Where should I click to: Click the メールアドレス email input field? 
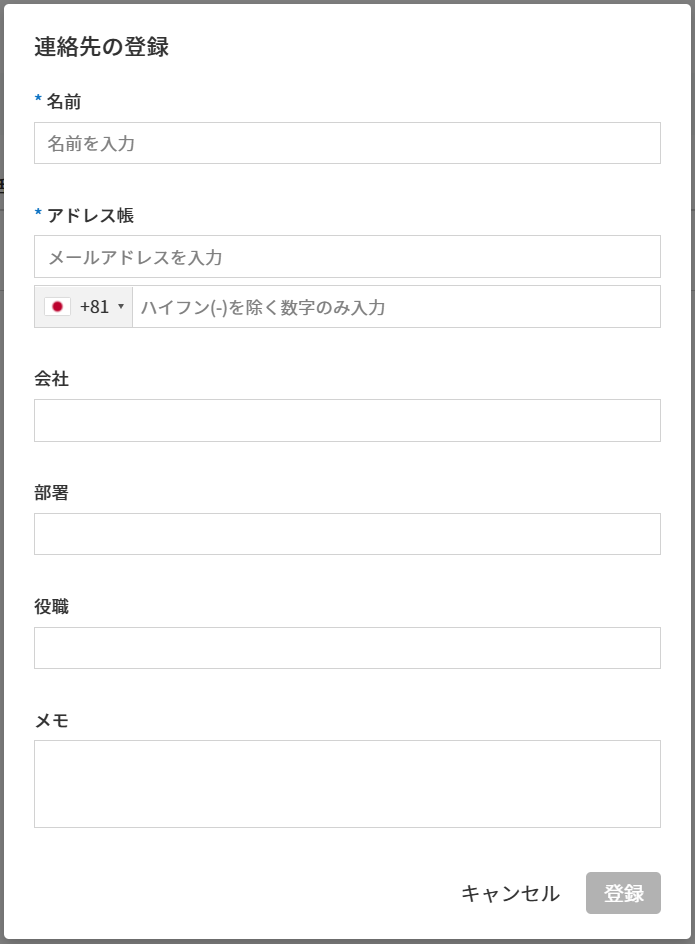(347, 257)
